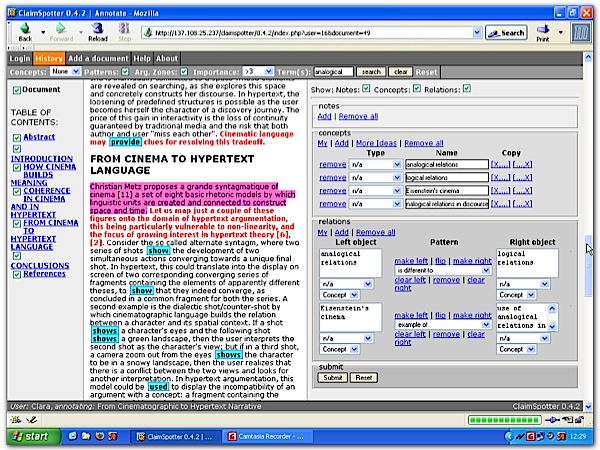
Task: Open the History menu item
Action: tap(49, 59)
